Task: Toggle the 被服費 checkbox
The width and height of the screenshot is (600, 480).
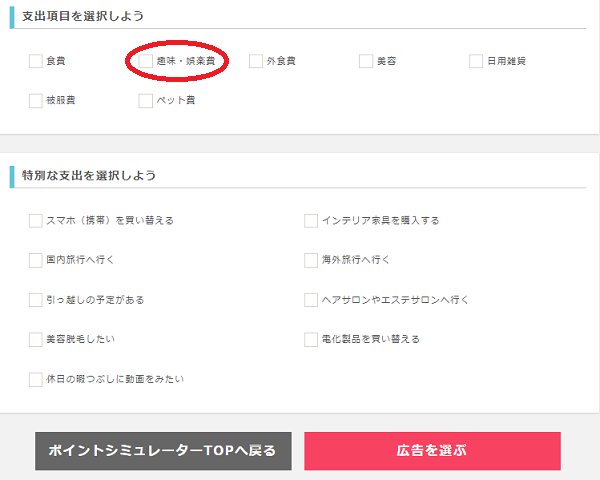Action: 36,100
